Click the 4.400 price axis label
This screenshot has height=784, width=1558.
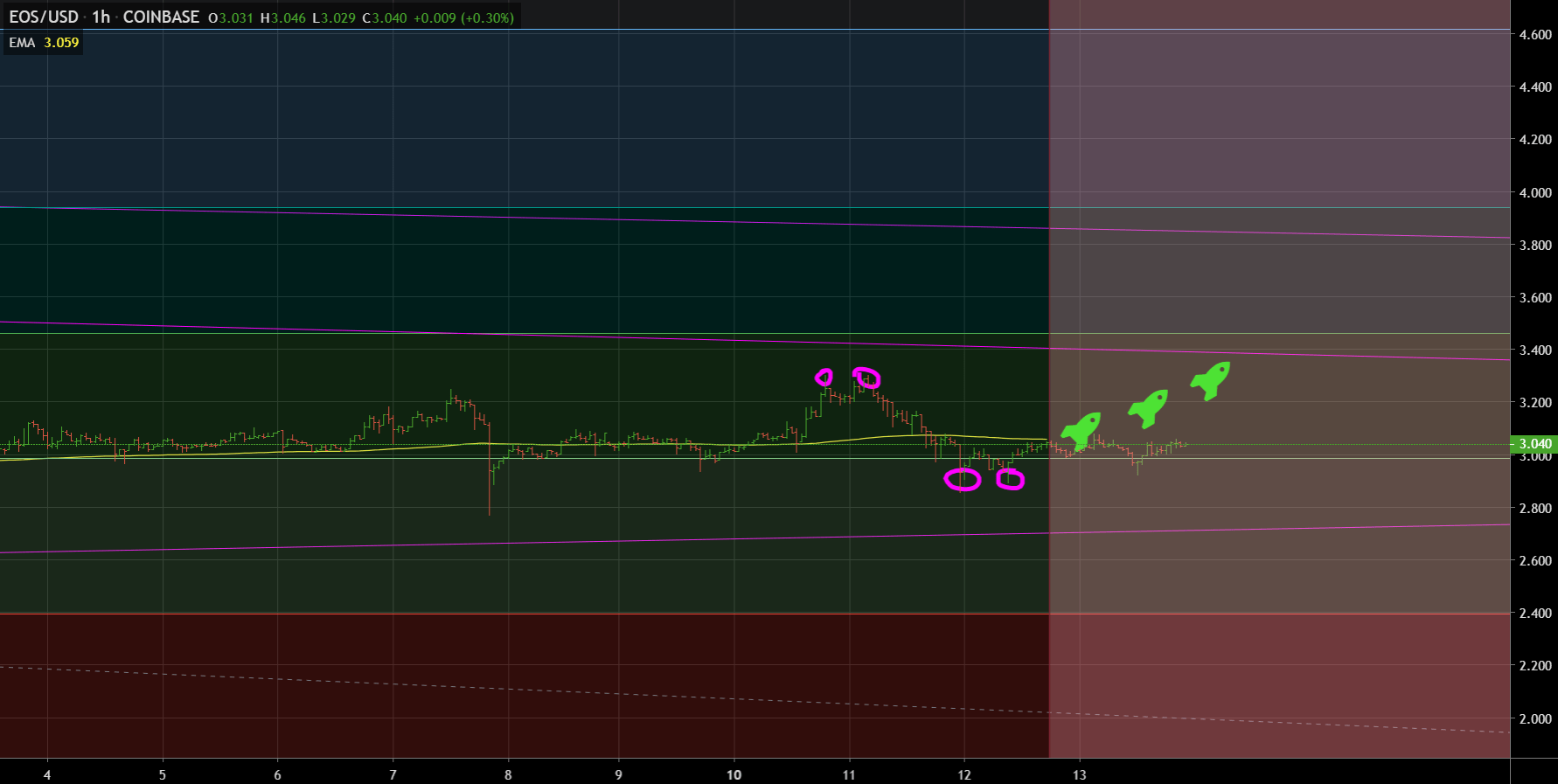(1536, 87)
